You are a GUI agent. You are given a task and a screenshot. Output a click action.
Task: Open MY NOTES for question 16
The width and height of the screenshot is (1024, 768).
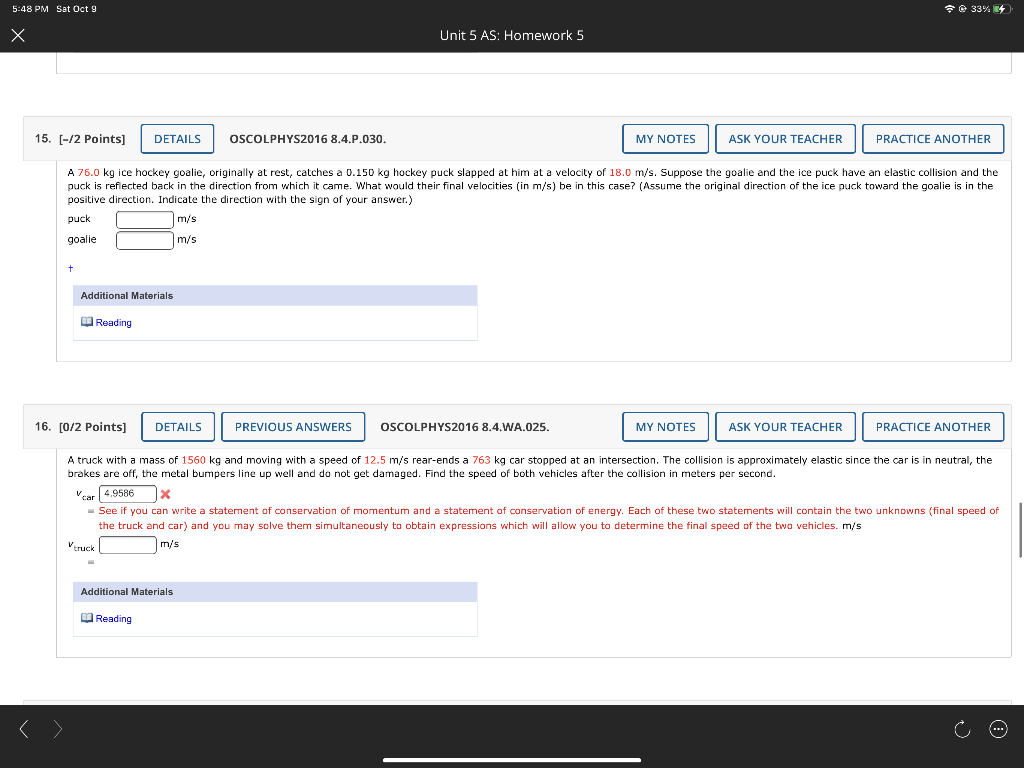click(x=665, y=427)
